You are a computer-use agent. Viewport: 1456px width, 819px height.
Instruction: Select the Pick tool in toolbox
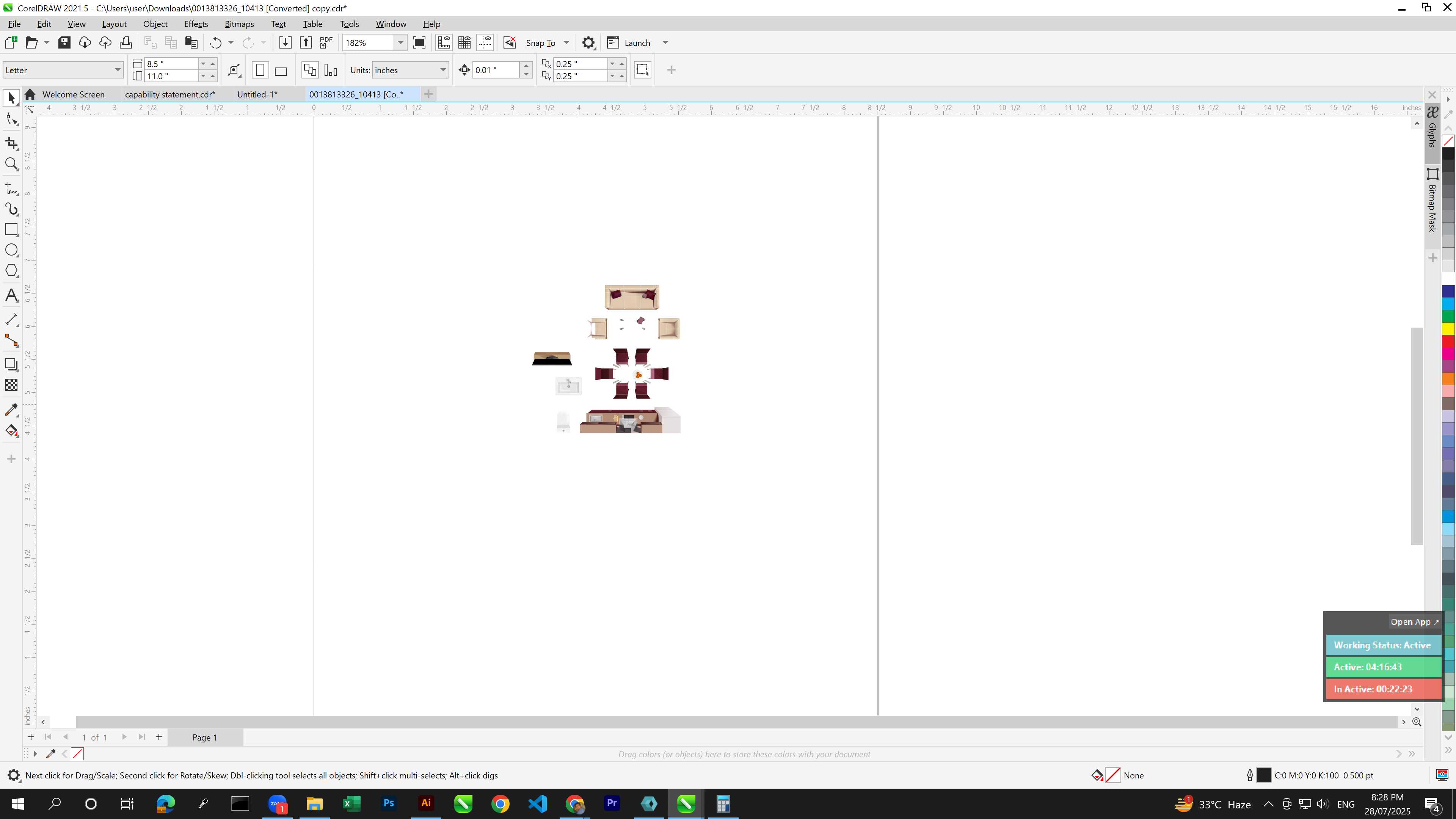click(x=11, y=98)
